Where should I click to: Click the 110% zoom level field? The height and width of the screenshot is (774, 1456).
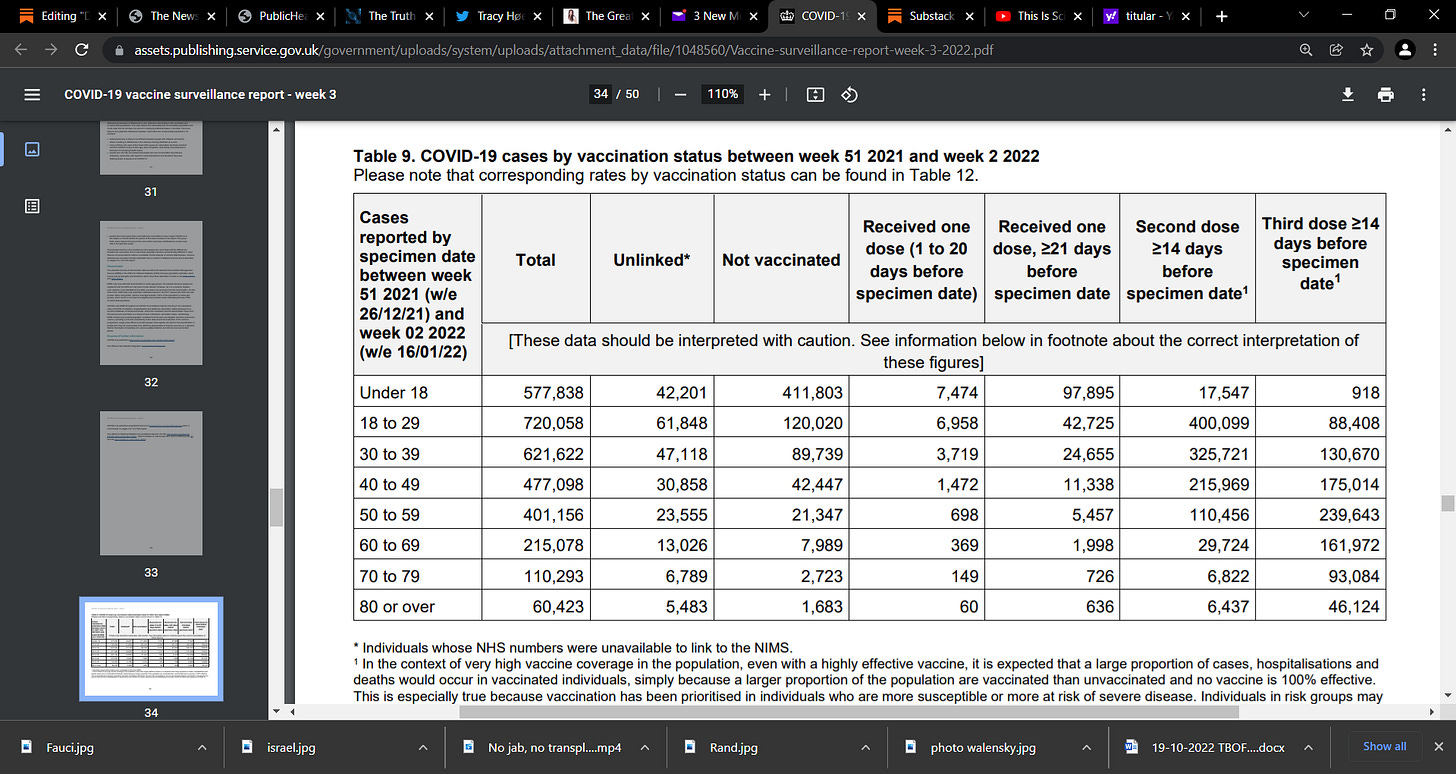pos(723,94)
